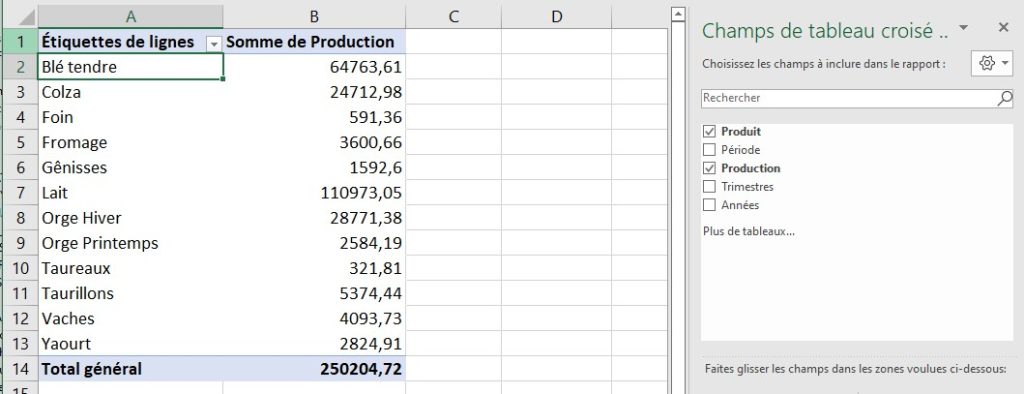Select the Yaourt cell
Image resolution: width=1024 pixels, height=394 pixels.
(131, 344)
